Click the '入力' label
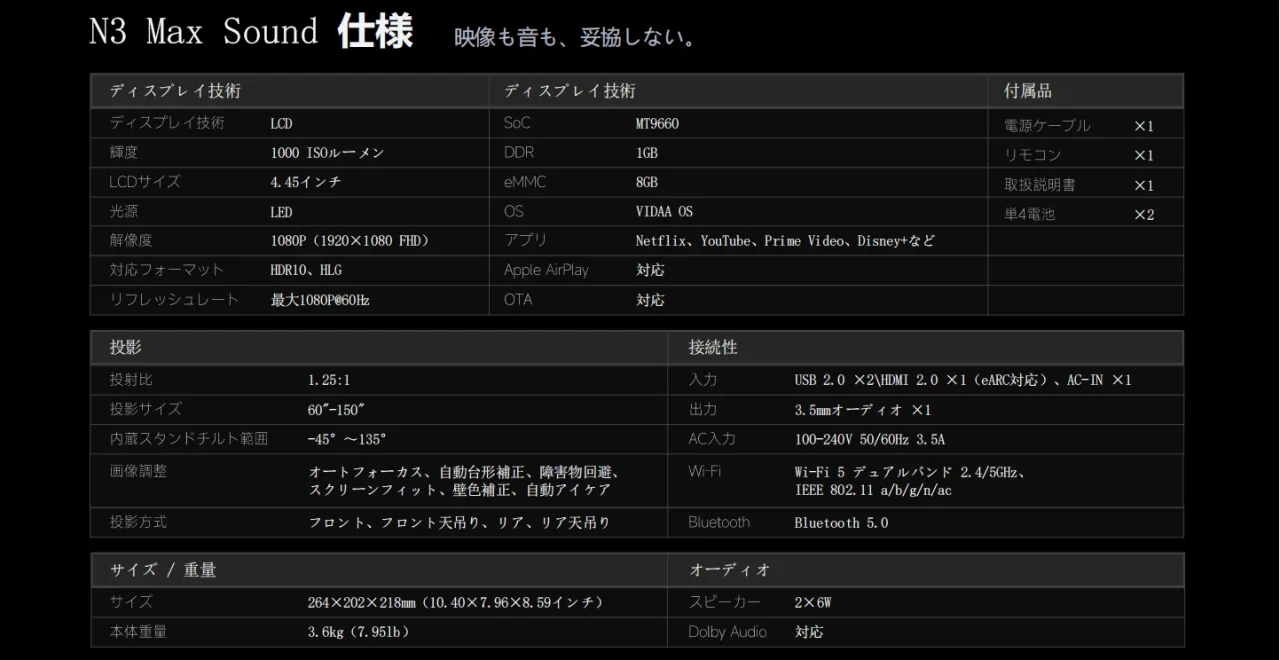 click(x=703, y=380)
